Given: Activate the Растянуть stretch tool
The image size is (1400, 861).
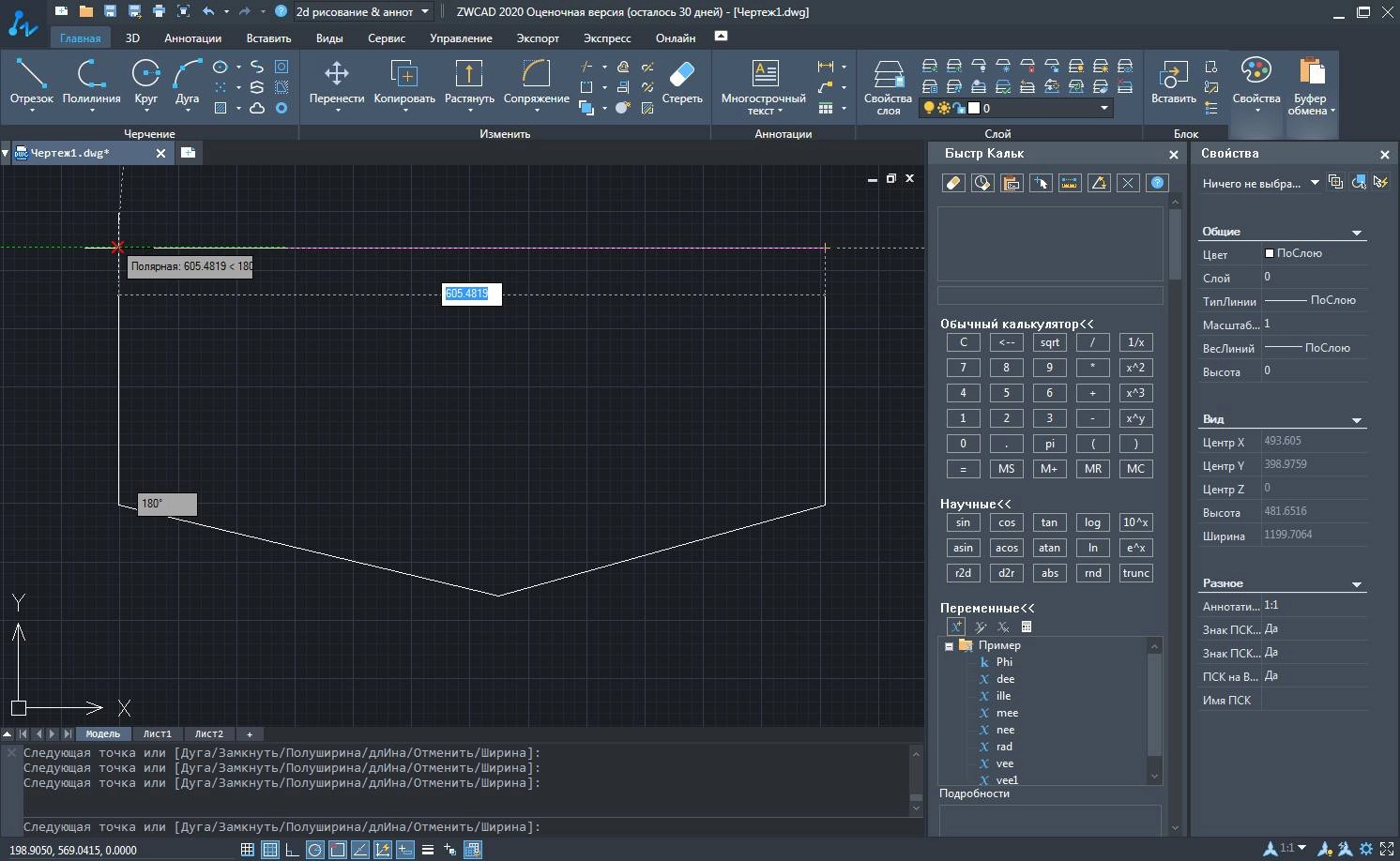Looking at the screenshot, I should (x=469, y=82).
